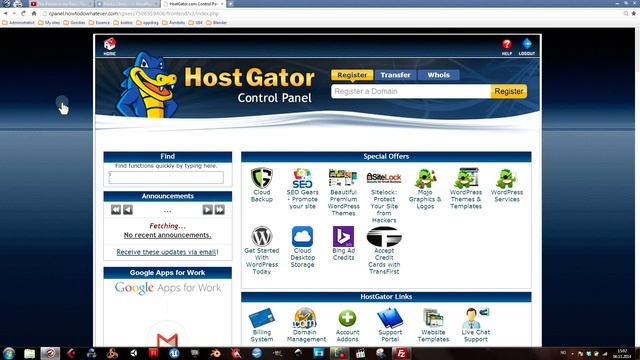Open the Windows Start menu
The width and height of the screenshot is (640, 360).
(9, 353)
